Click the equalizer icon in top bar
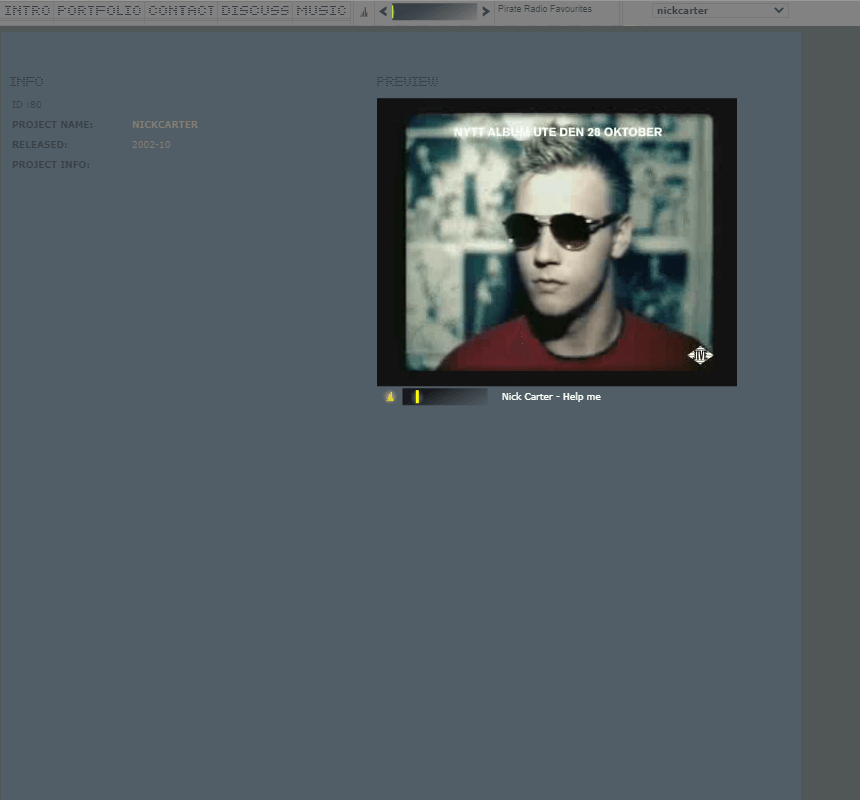860x800 pixels. (x=364, y=12)
